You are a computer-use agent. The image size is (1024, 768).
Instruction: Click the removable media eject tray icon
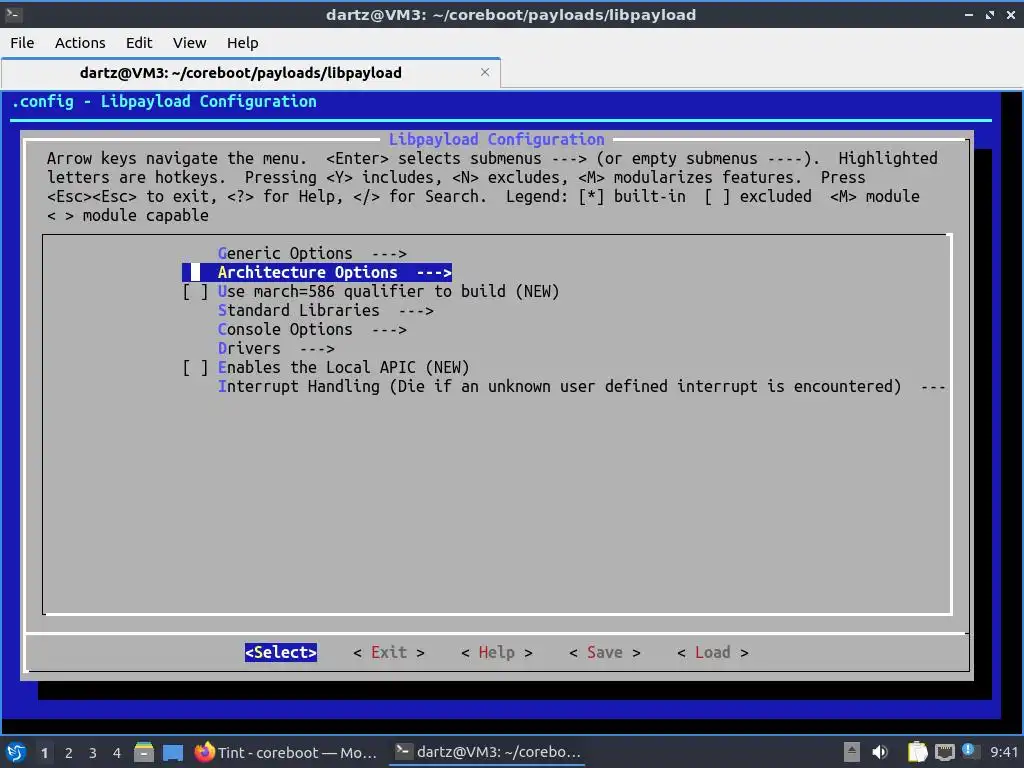[852, 752]
